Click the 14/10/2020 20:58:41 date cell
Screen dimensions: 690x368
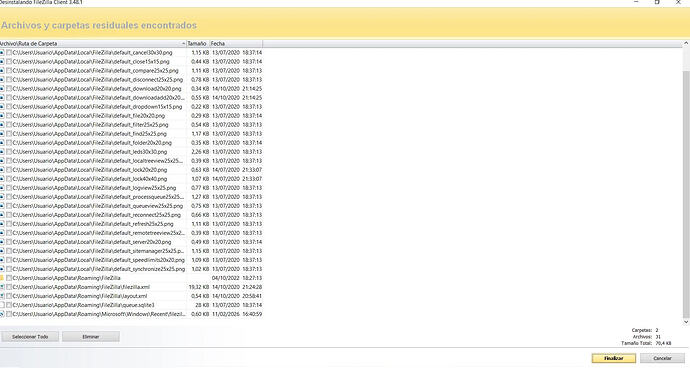(237, 296)
